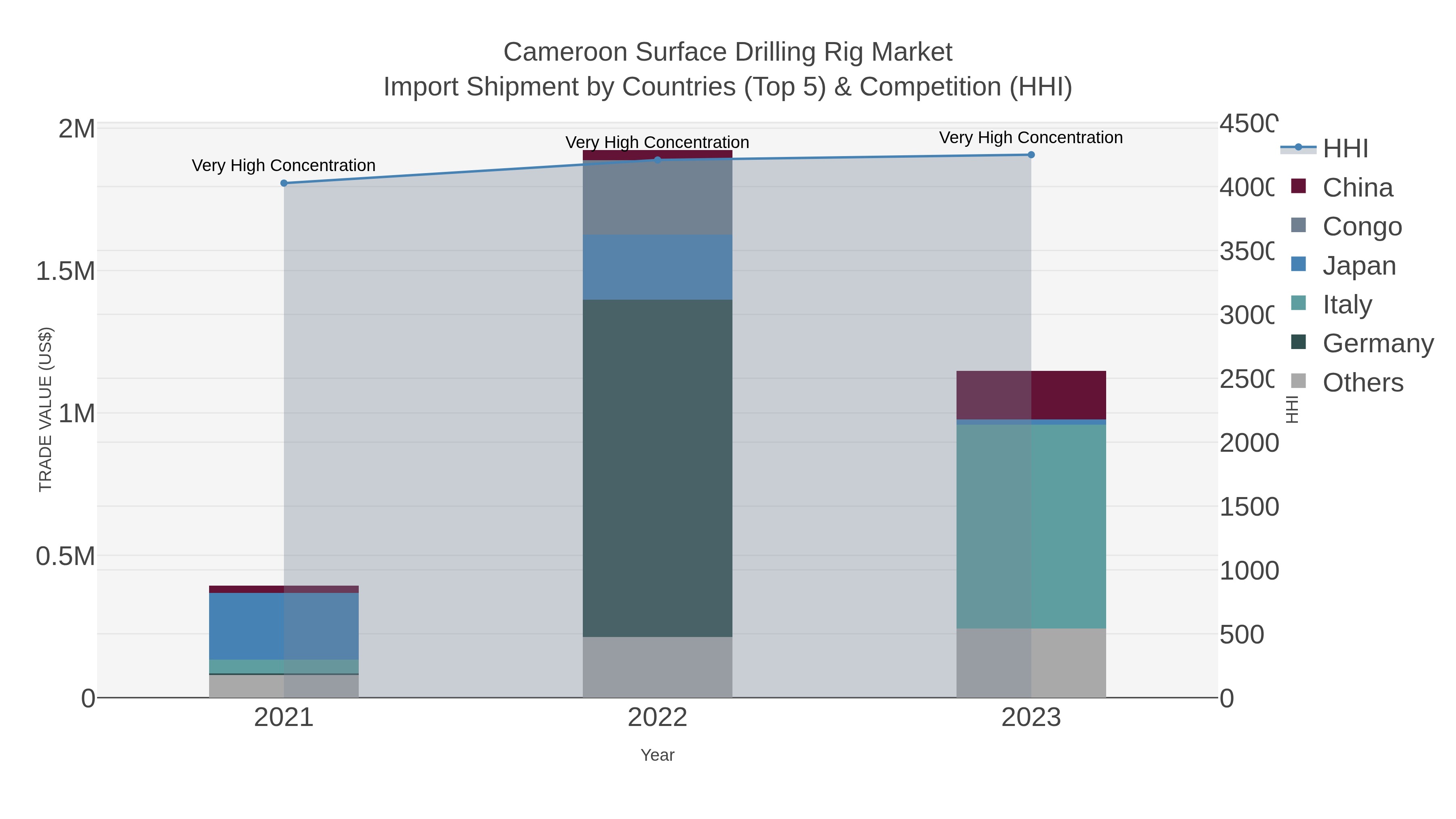Click the 2021 x-axis label

(x=284, y=718)
